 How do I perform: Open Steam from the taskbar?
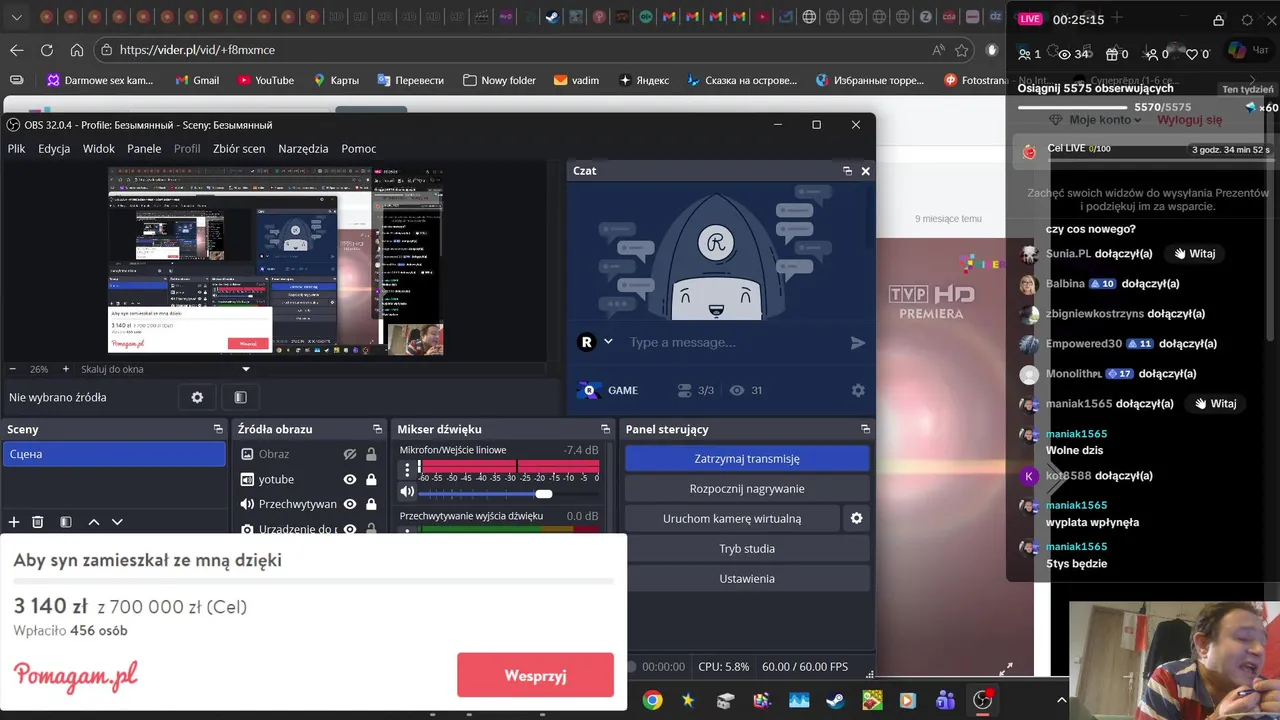(835, 700)
